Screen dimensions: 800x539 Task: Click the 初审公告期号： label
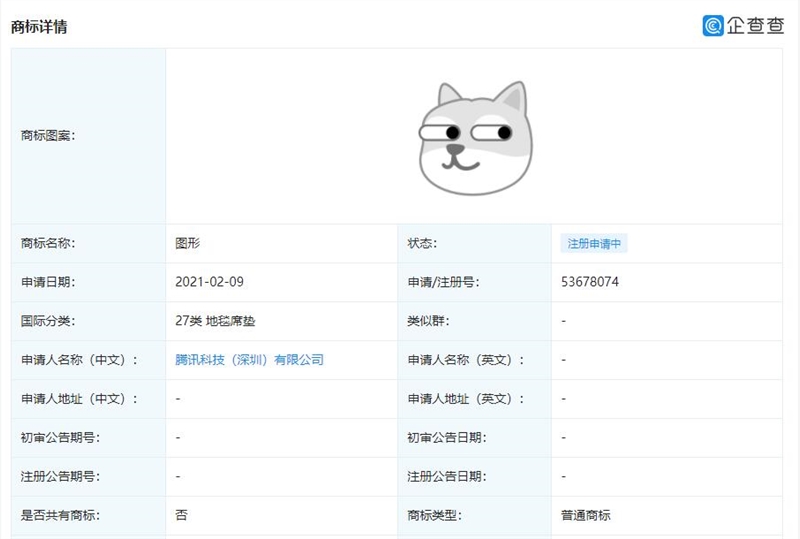tap(60, 438)
